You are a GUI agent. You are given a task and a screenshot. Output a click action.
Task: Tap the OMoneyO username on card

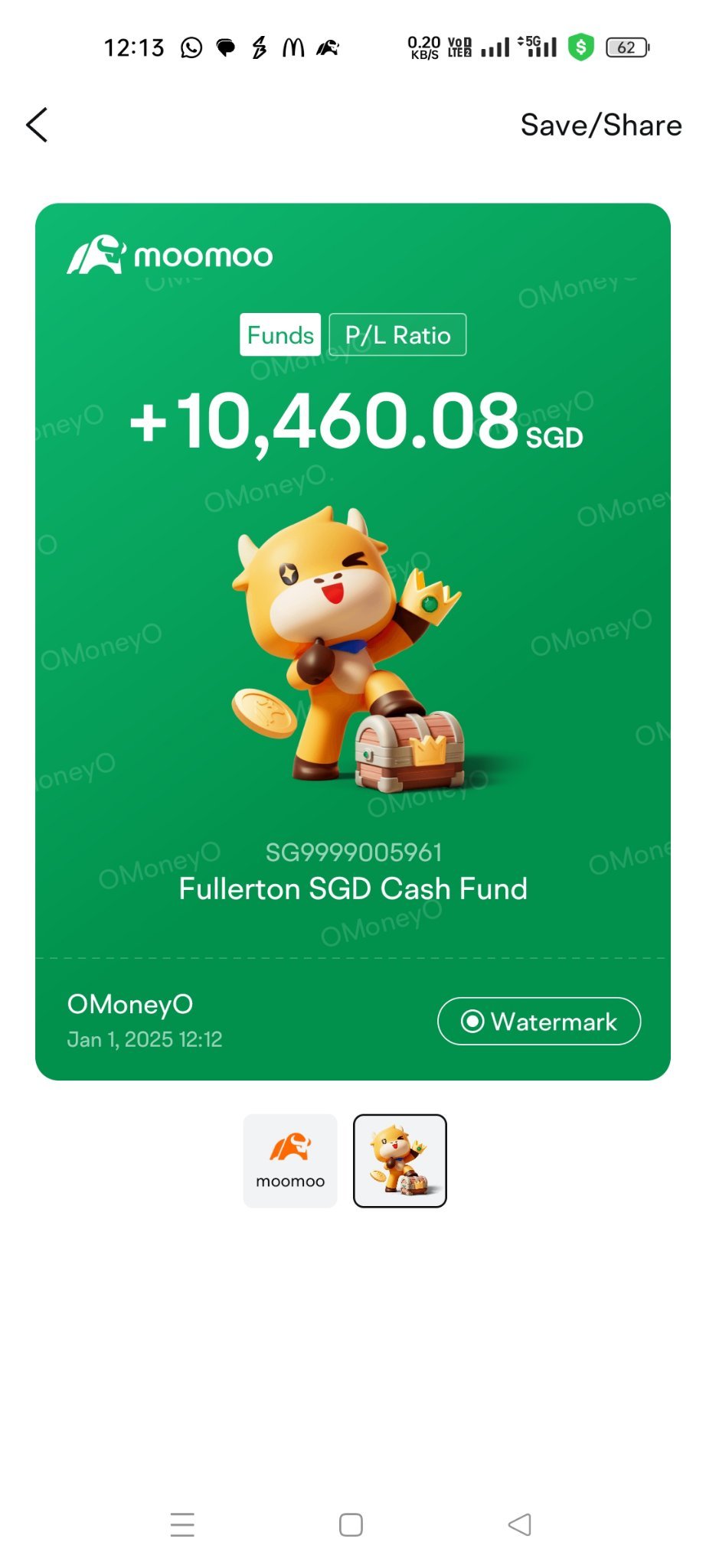click(130, 1004)
